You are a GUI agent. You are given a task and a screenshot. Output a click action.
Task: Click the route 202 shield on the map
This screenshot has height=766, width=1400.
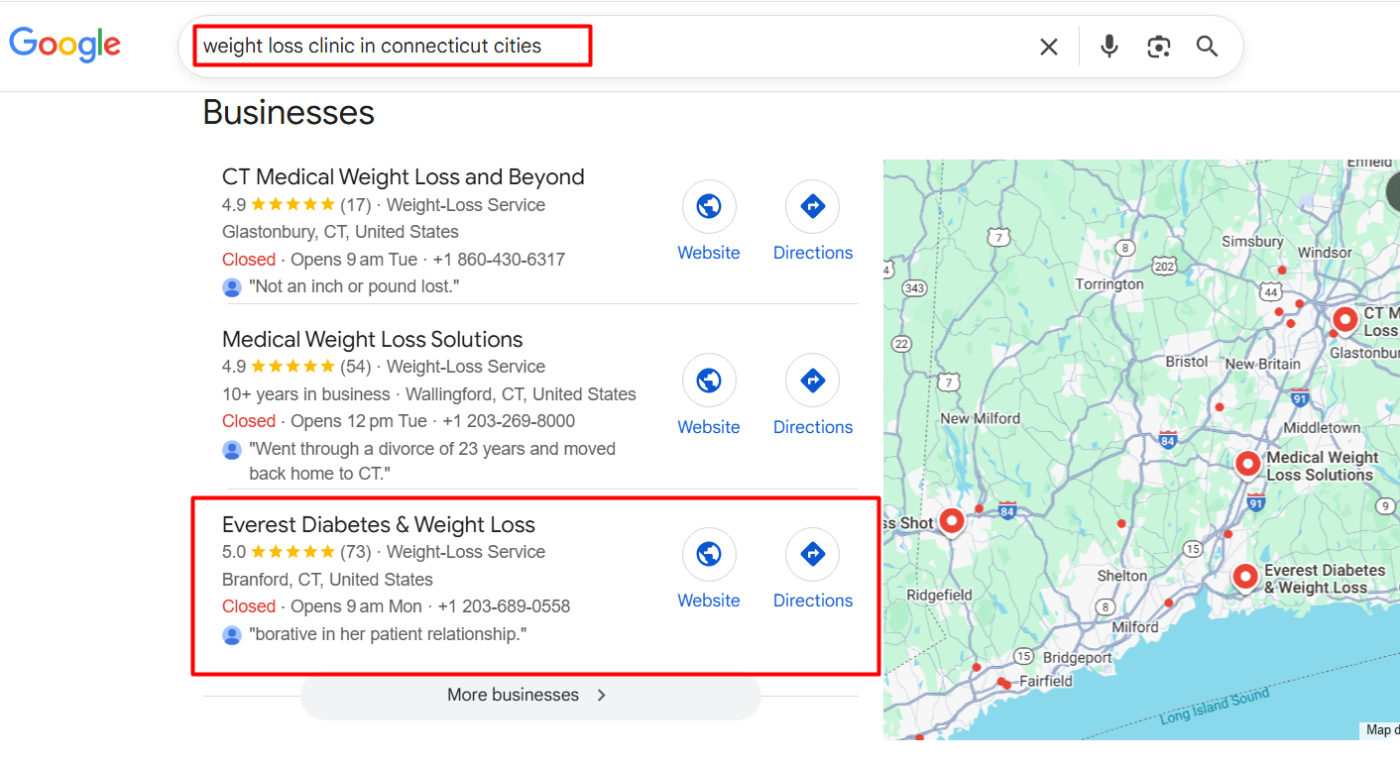coord(1164,266)
